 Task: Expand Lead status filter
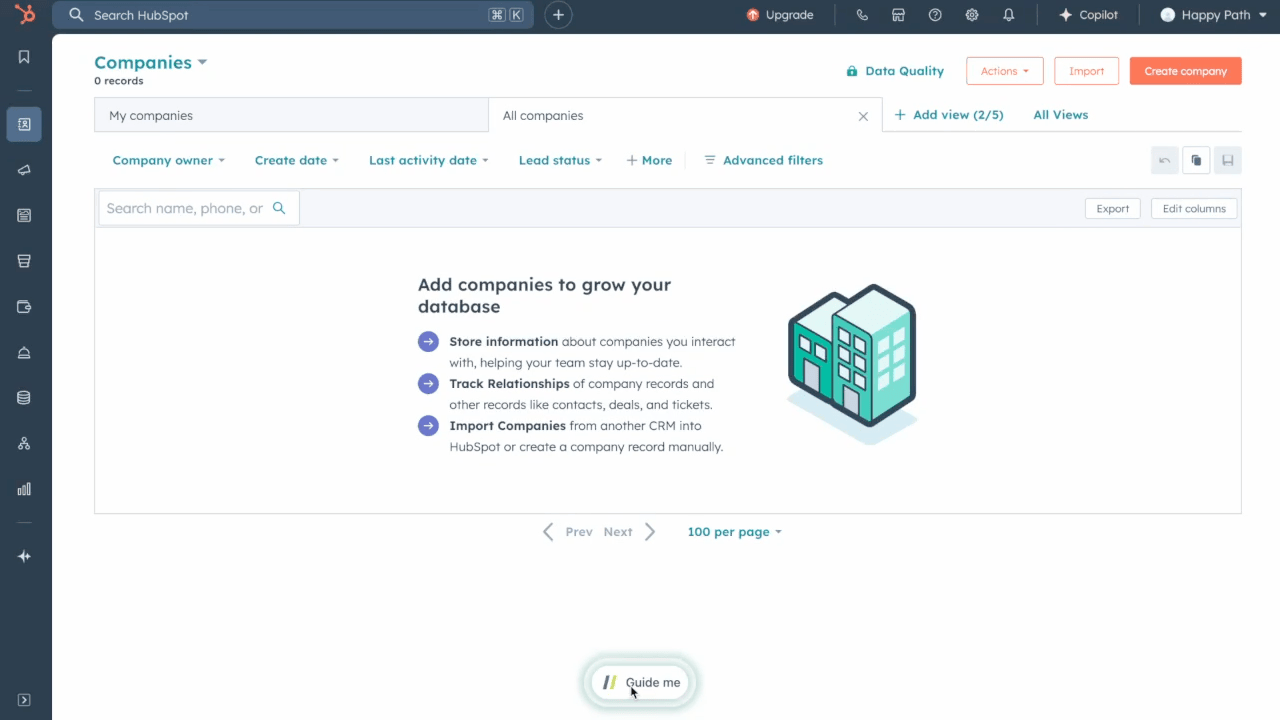click(x=561, y=160)
